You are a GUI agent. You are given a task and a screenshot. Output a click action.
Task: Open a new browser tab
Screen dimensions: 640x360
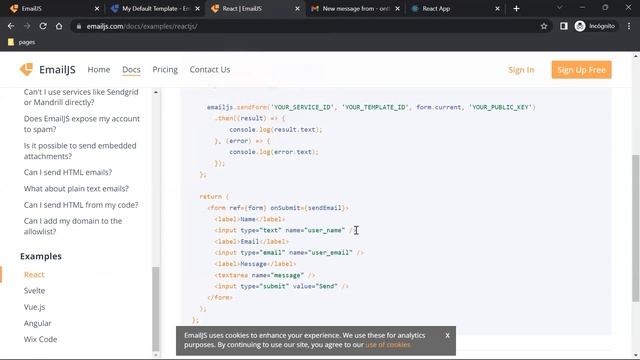pos(516,9)
